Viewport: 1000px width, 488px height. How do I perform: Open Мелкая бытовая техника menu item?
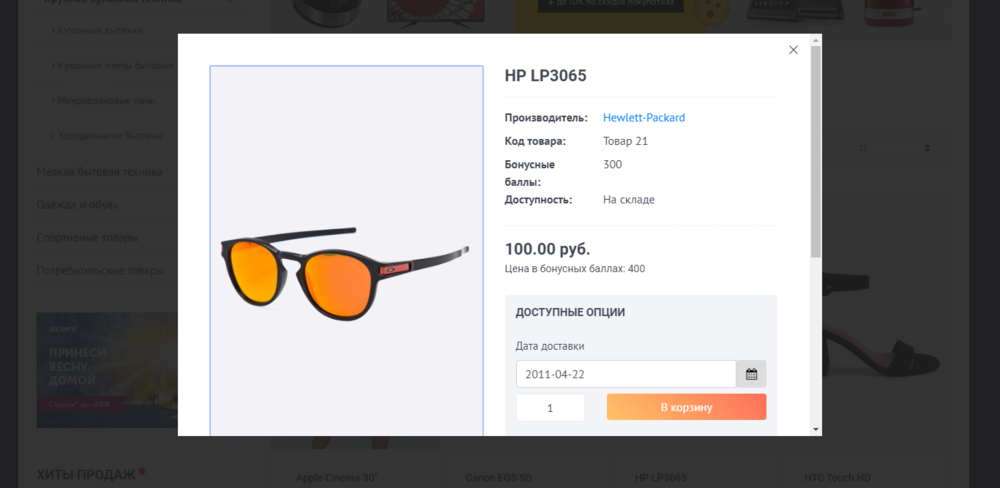[99, 172]
